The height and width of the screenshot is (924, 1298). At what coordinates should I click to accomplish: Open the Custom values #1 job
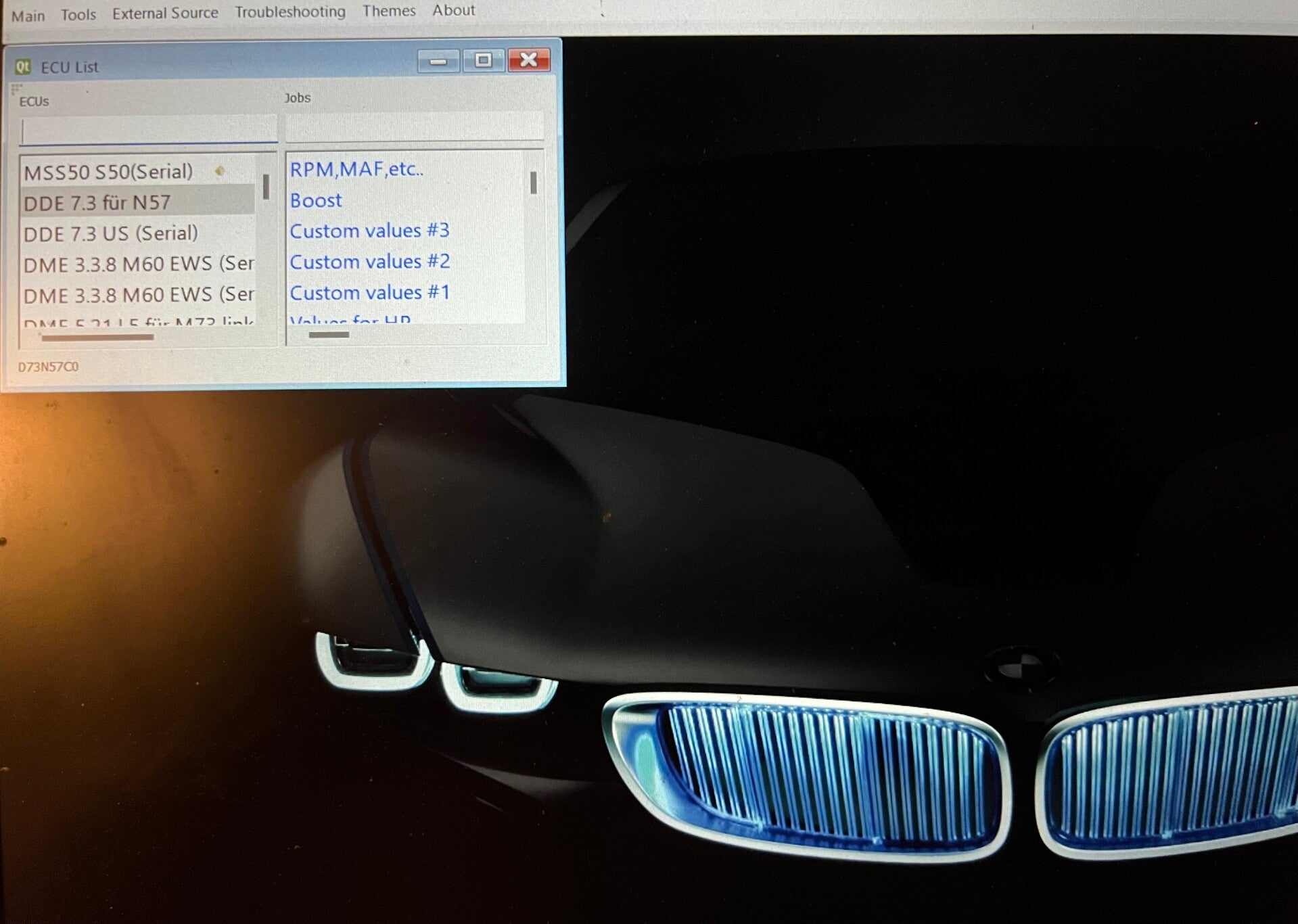tap(369, 292)
